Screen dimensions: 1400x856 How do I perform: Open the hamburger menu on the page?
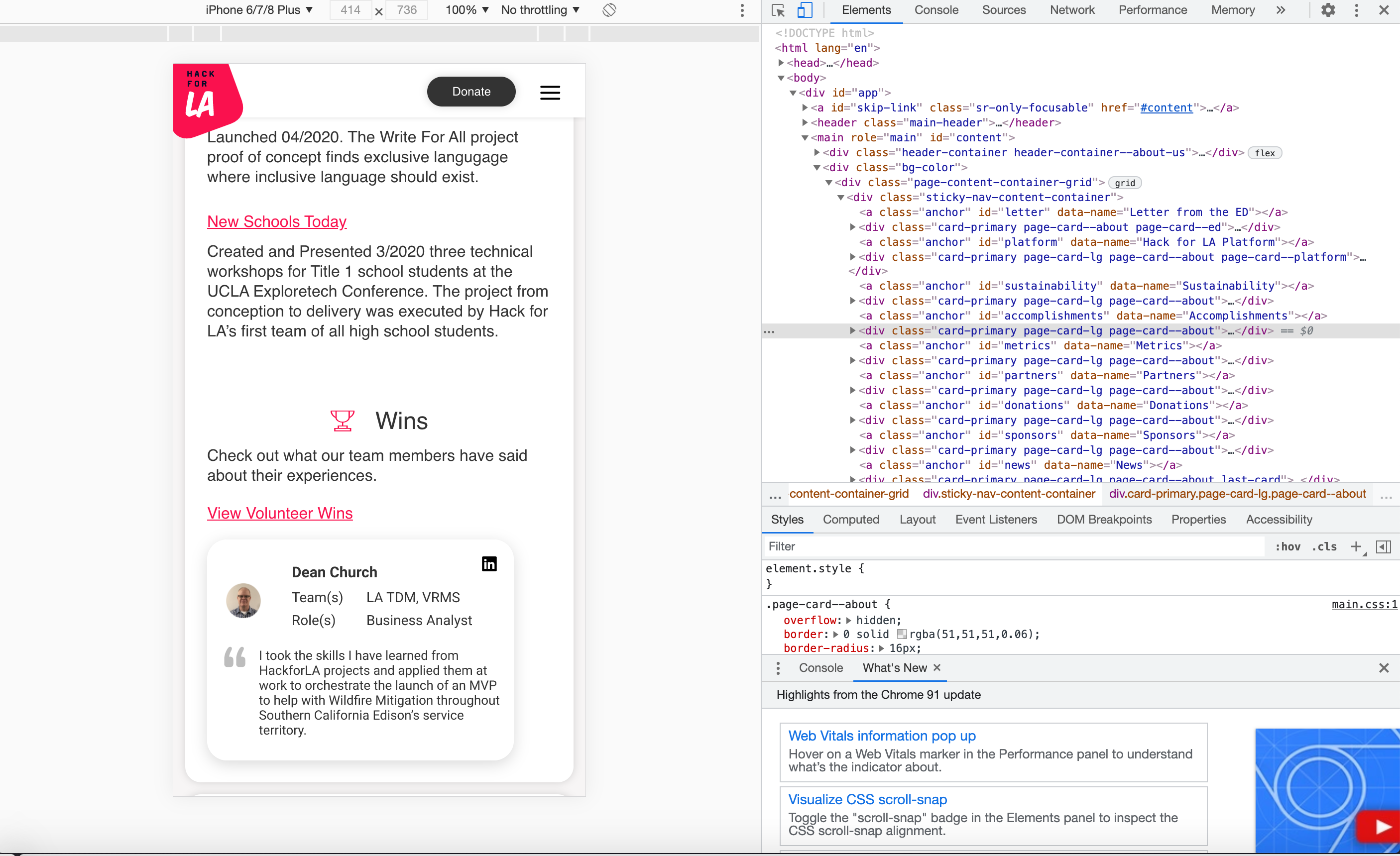coord(550,93)
